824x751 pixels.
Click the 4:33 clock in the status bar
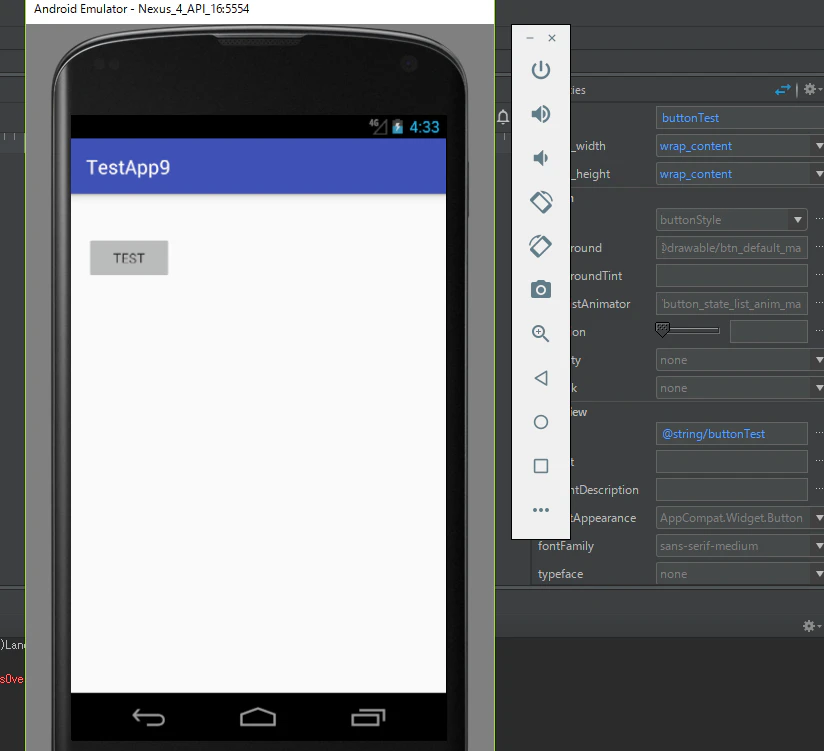424,127
